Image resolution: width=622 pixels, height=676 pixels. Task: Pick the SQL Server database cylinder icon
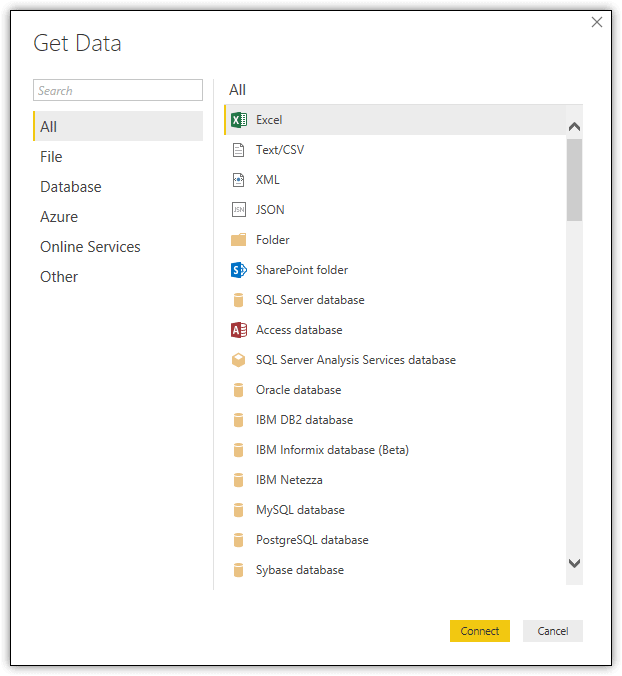238,300
